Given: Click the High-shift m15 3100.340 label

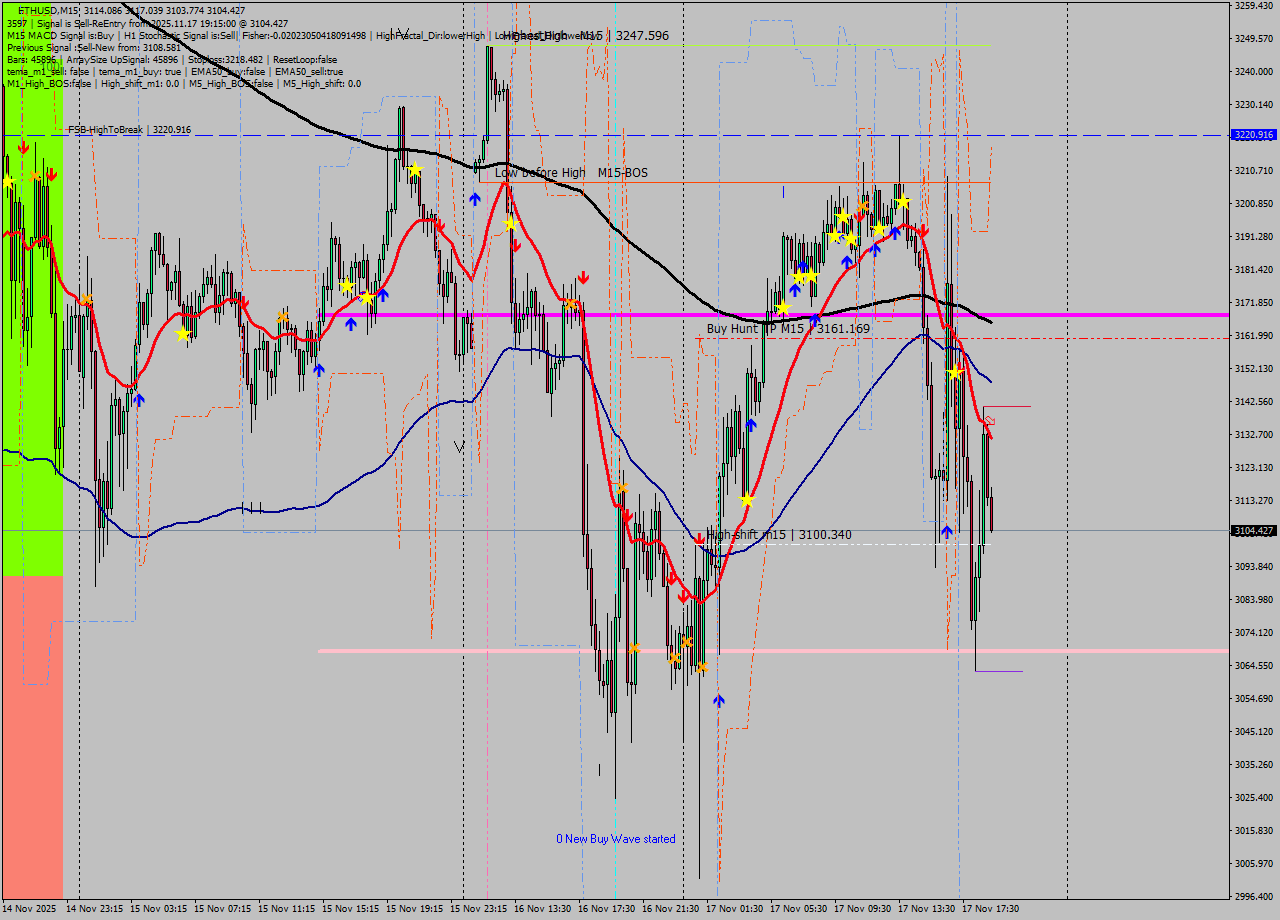Looking at the screenshot, I should 780,535.
